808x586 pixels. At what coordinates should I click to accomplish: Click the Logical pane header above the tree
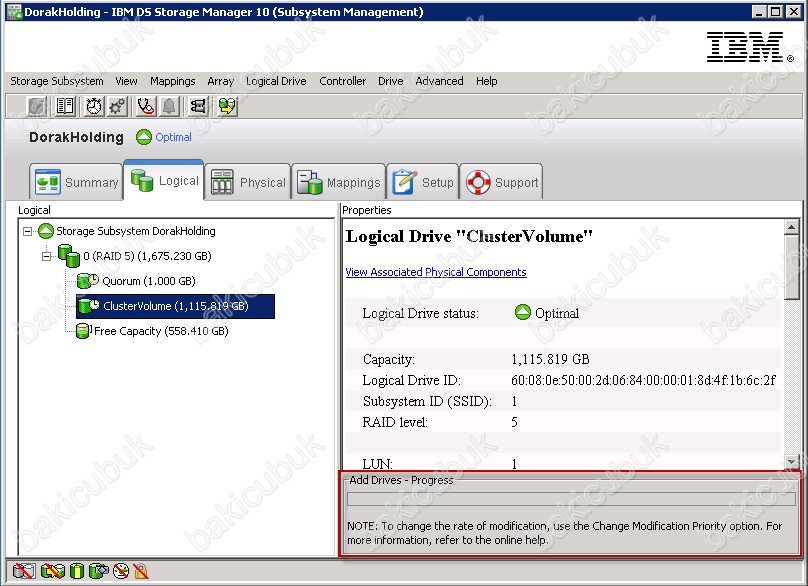click(x=34, y=210)
